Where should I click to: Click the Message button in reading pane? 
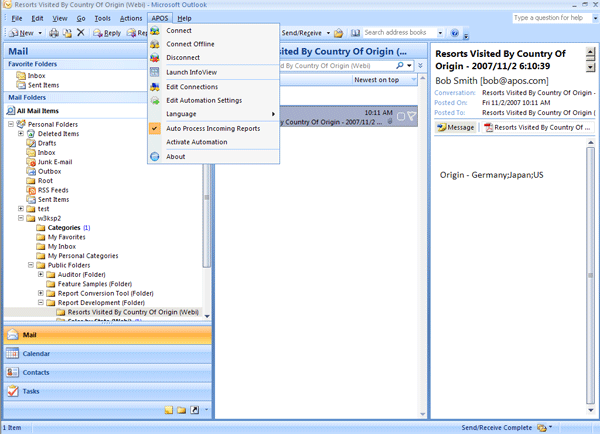[x=456, y=127]
